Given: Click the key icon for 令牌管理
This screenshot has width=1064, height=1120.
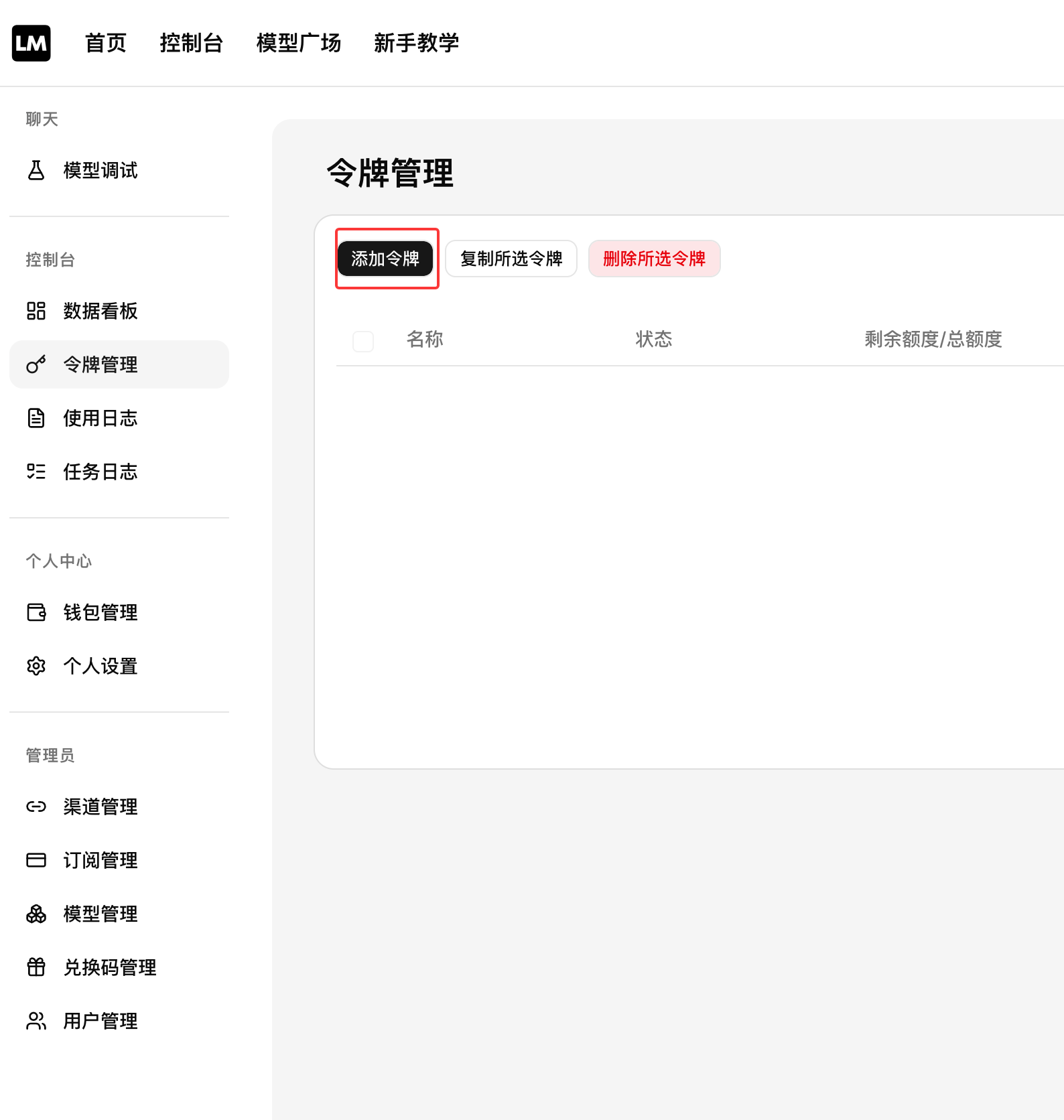Looking at the screenshot, I should pos(36,364).
